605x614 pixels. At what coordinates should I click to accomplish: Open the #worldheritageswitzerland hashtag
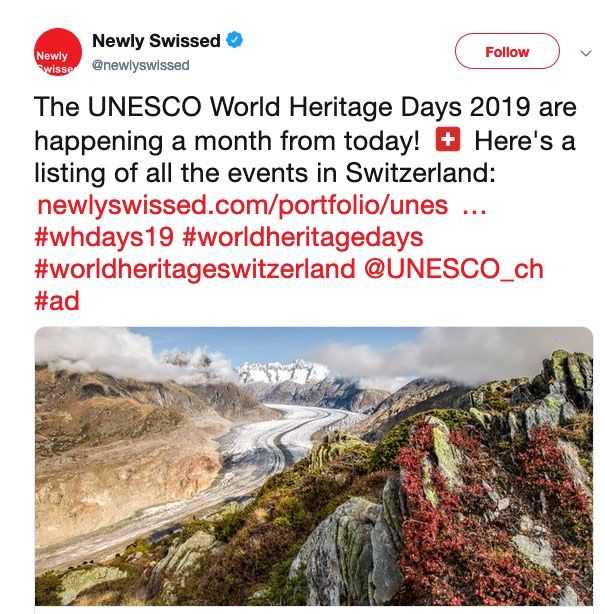click(195, 270)
